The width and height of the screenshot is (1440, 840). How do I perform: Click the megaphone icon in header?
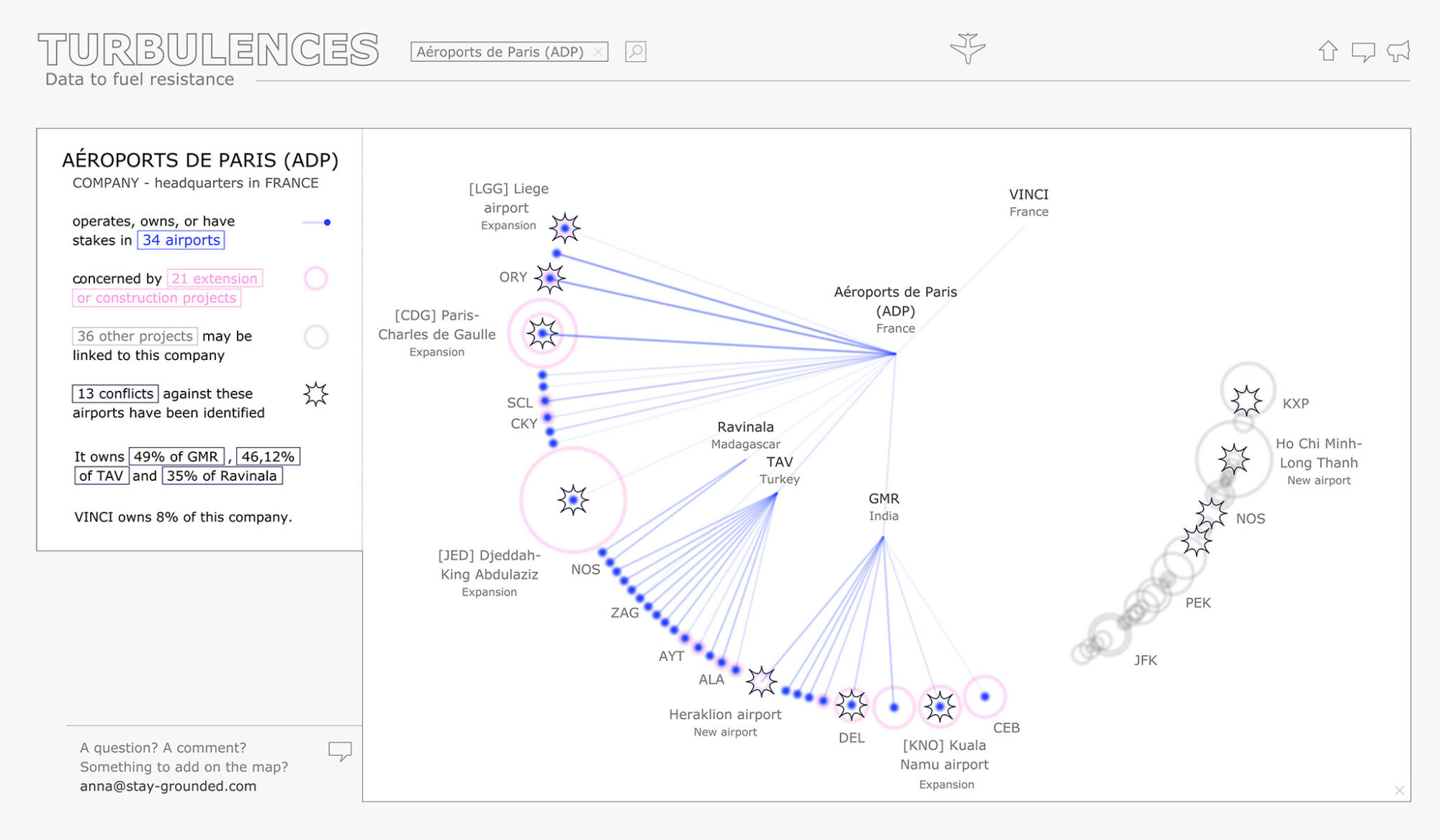click(x=1398, y=51)
